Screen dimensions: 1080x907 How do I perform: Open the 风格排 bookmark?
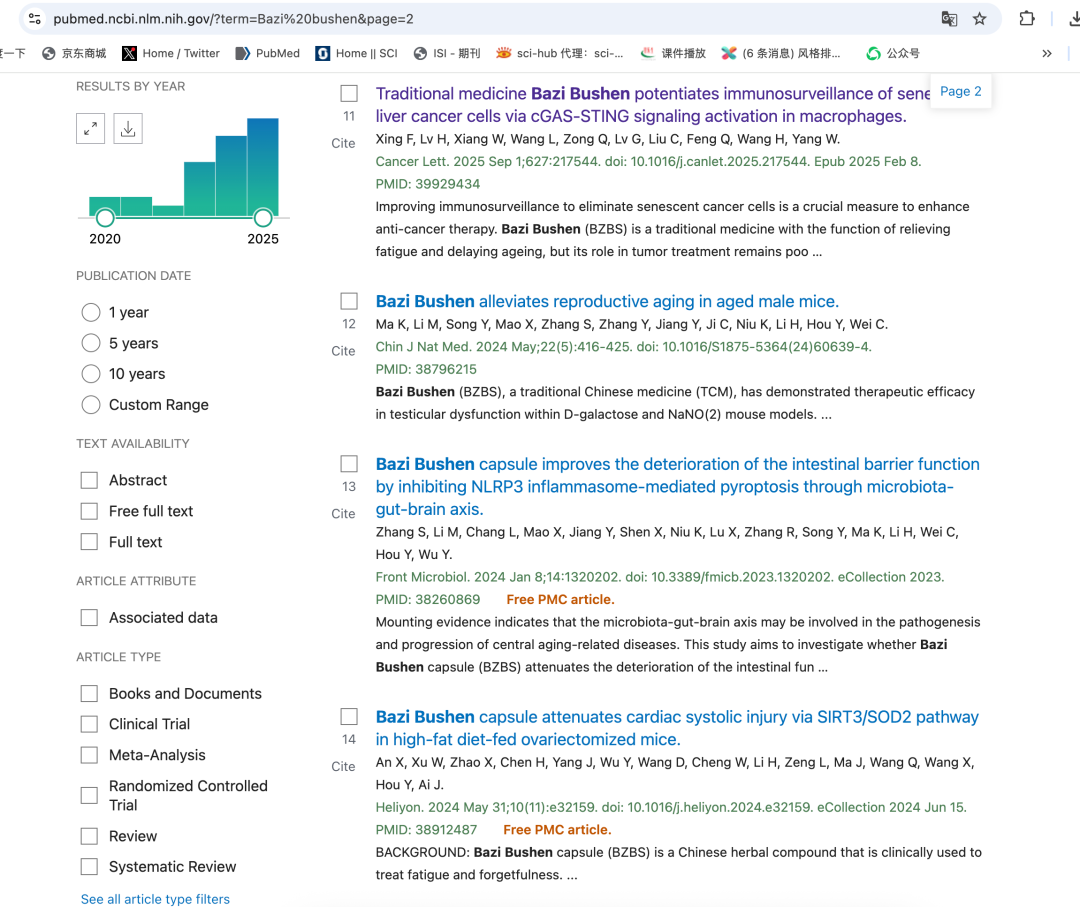point(781,53)
